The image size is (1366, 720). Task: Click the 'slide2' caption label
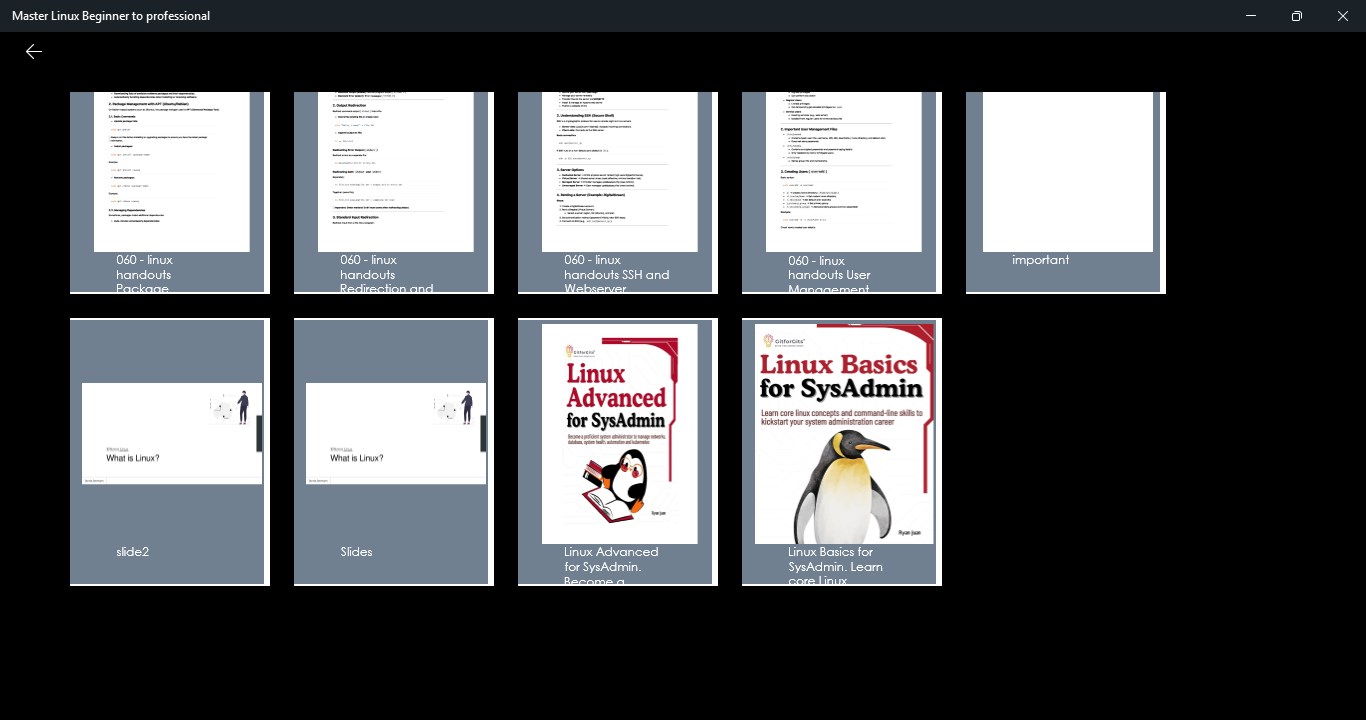133,552
